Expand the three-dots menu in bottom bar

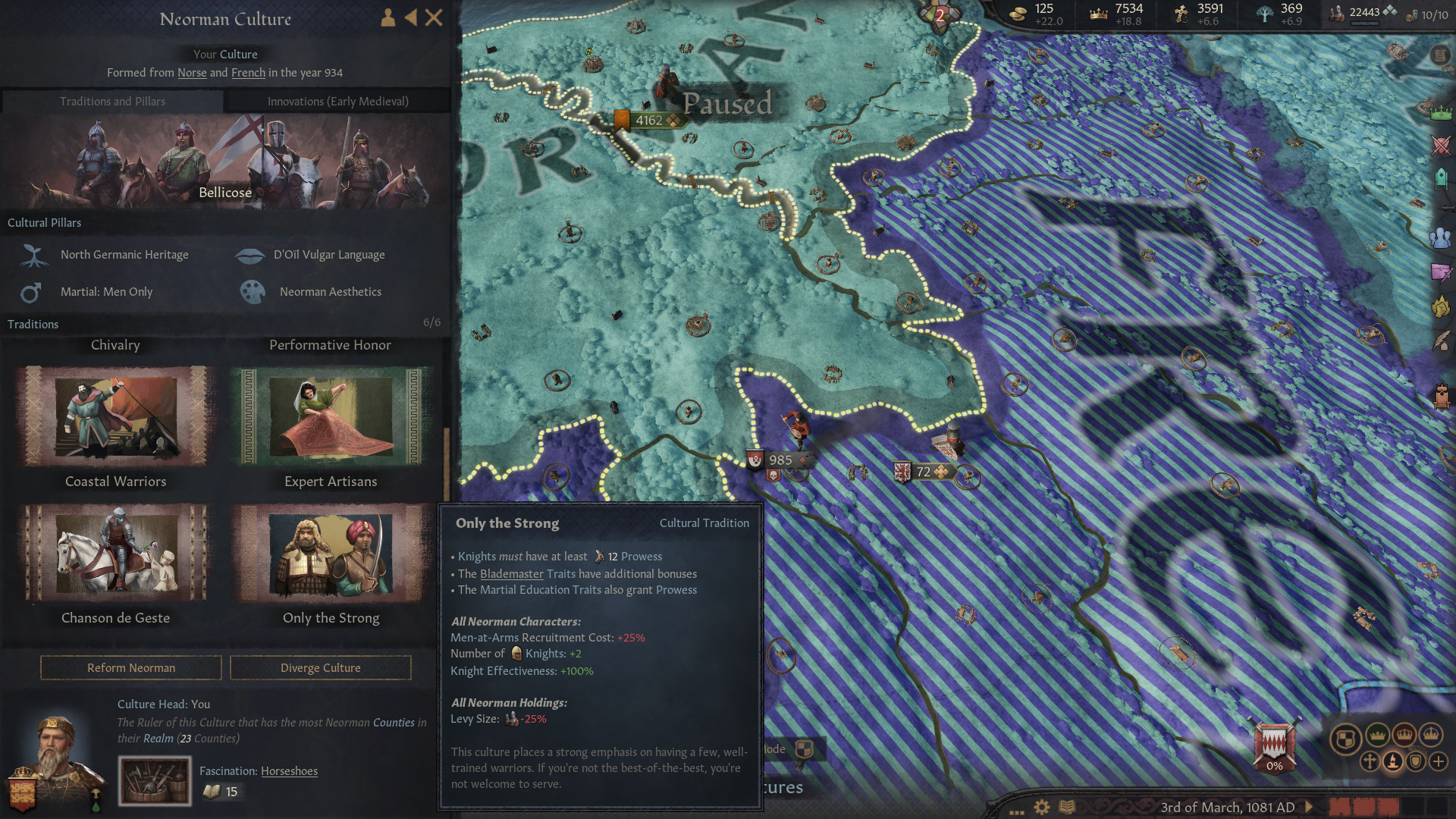coord(1017,811)
